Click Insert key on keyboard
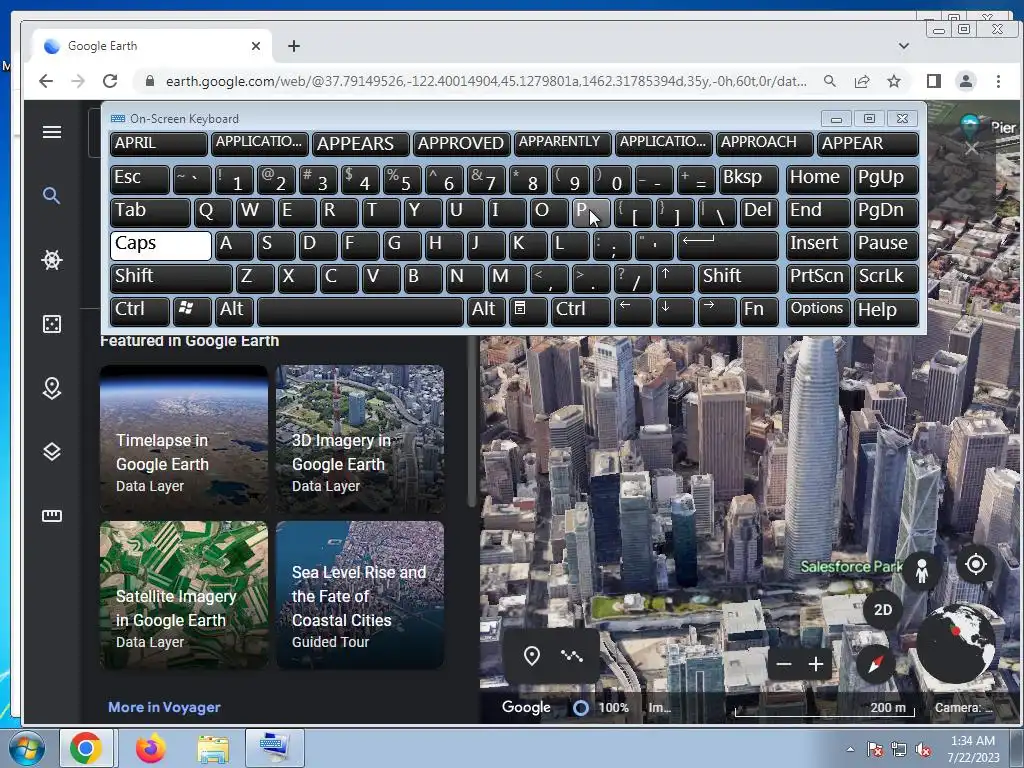The width and height of the screenshot is (1024, 768). coord(817,246)
